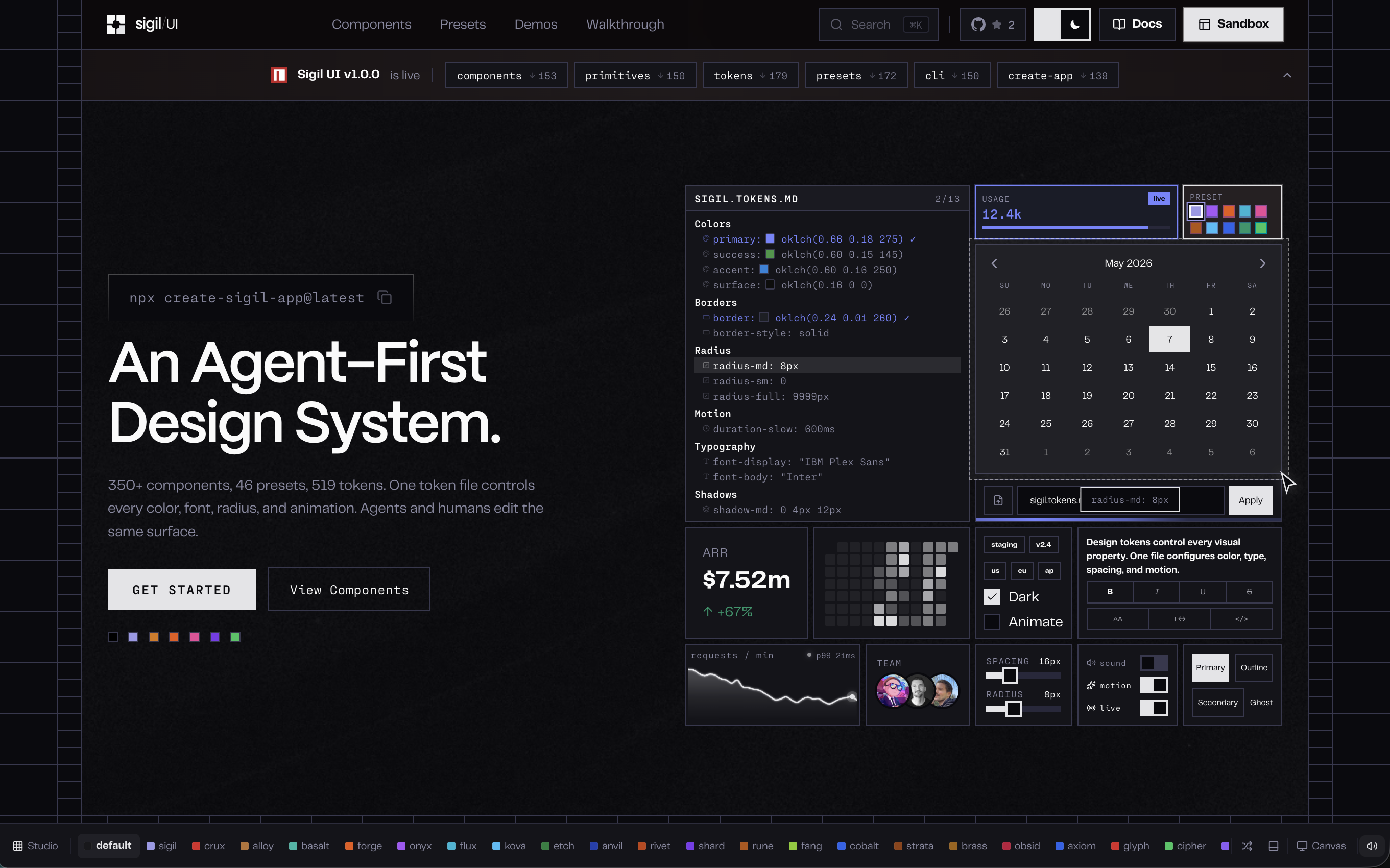Click the tokens download count badge
The width and height of the screenshot is (1390, 868).
coord(750,75)
